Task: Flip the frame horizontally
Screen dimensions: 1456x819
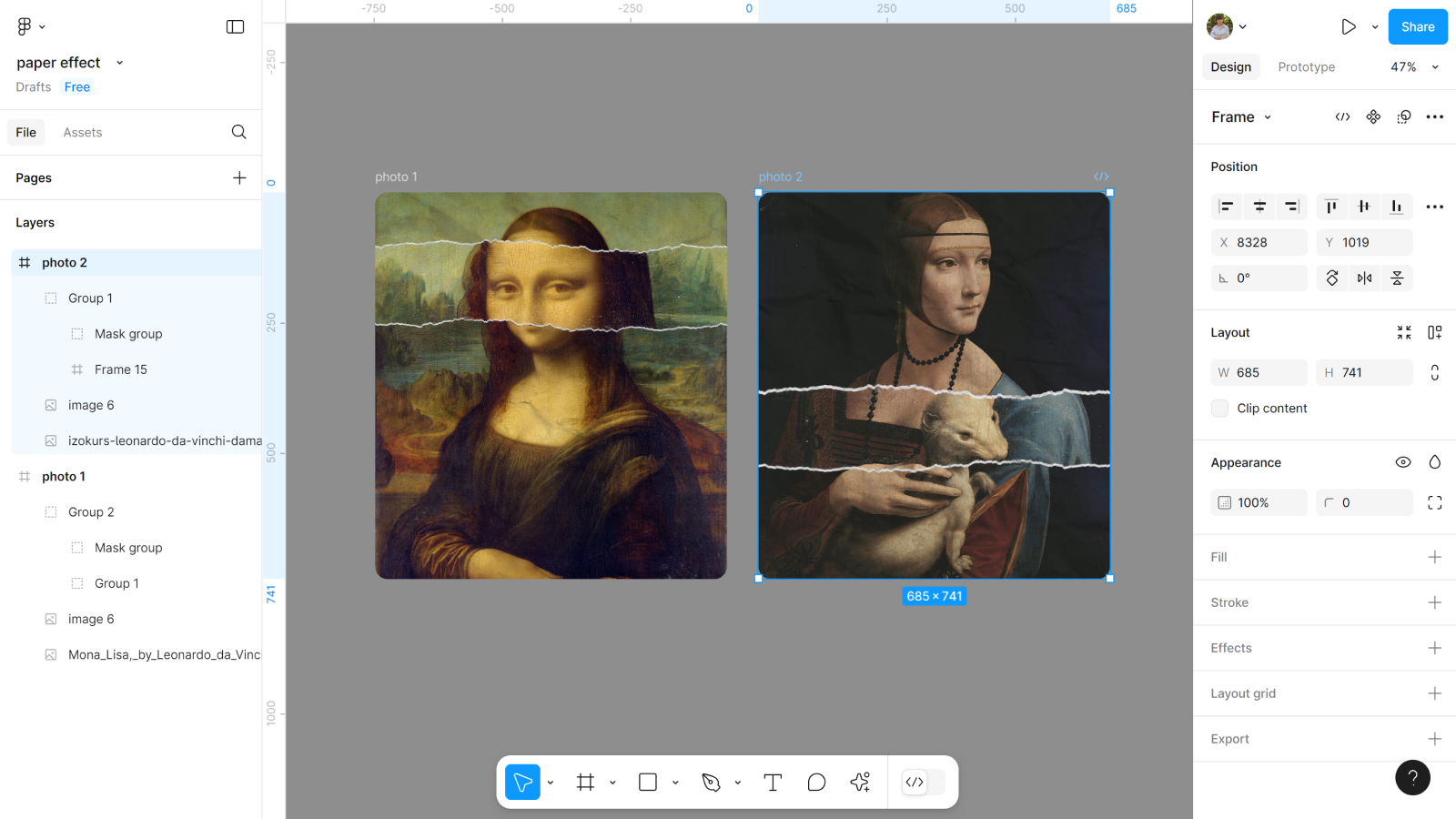Action: coord(1364,278)
